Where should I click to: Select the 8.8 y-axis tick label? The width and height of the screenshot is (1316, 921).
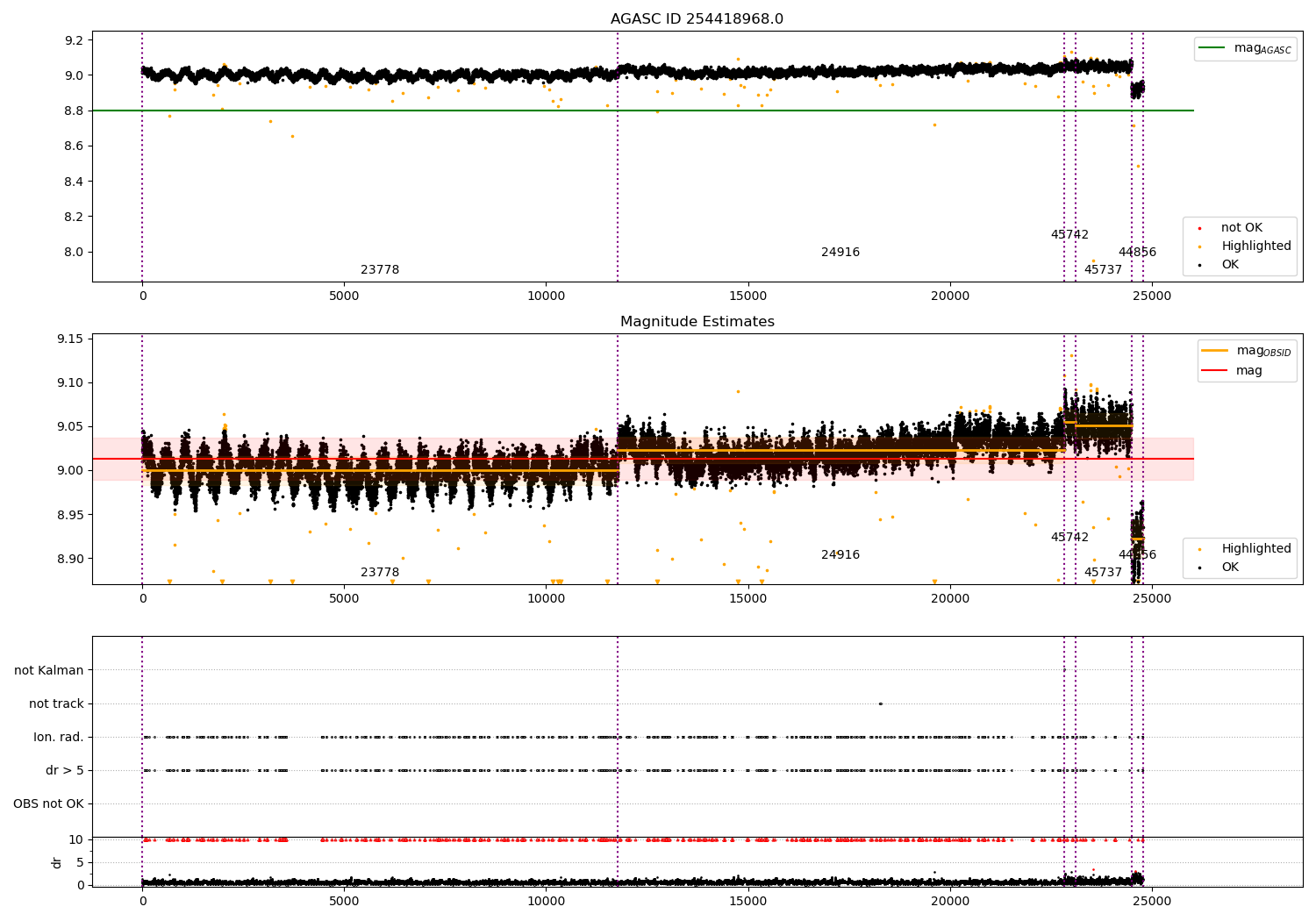[x=74, y=111]
